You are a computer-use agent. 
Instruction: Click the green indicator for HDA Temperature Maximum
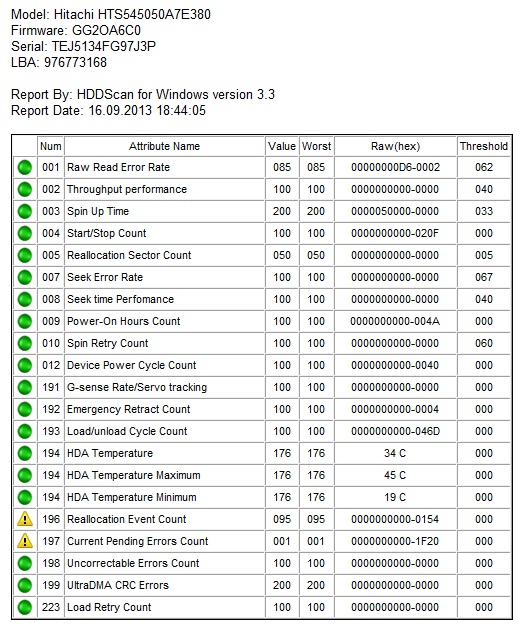coord(25,475)
